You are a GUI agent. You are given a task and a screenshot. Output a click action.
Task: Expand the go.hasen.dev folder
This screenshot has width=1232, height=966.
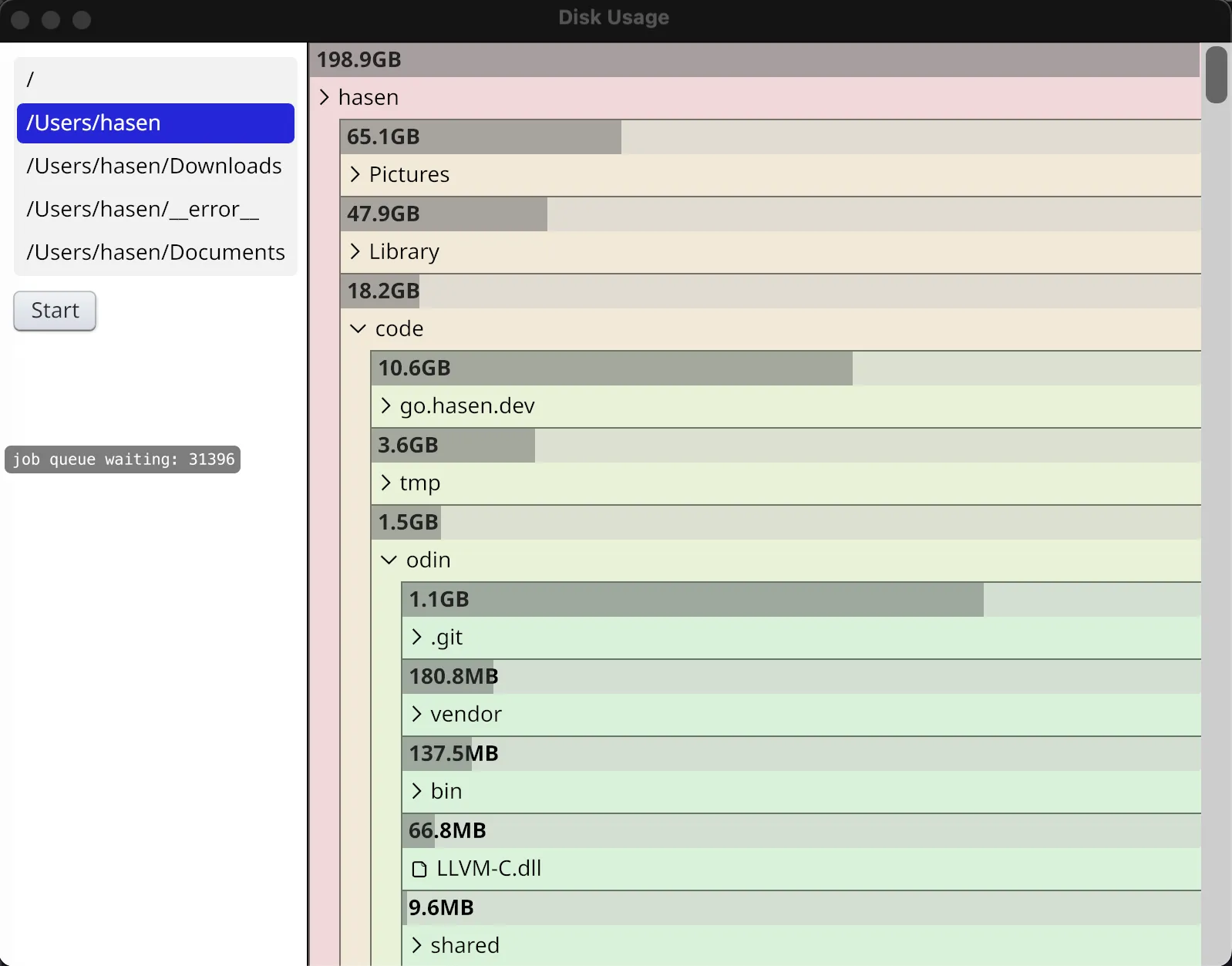385,406
